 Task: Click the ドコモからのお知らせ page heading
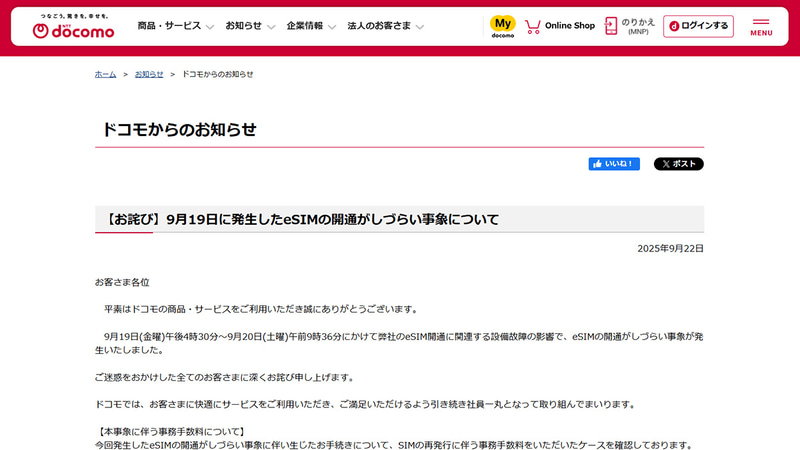180,130
